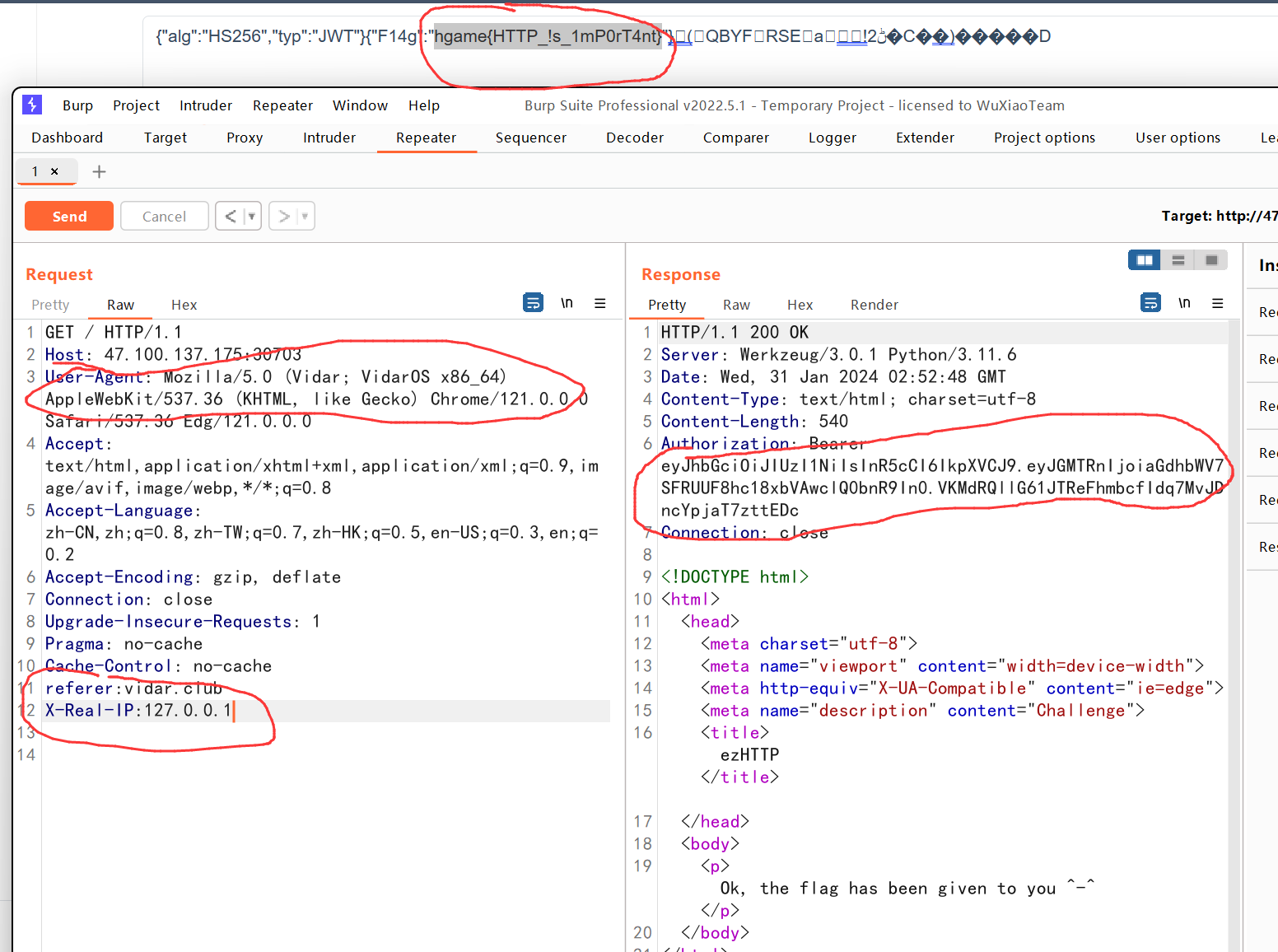Click 'Ok, the flag has been given' text

point(907,889)
